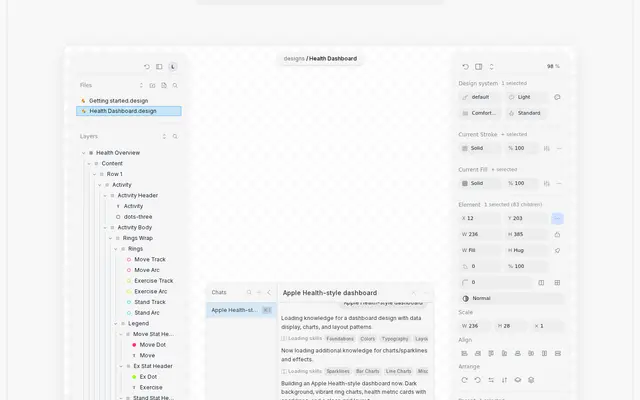Toggle the aspect ratio lock beside H 385
The width and height of the screenshot is (640, 400).
pyautogui.click(x=557, y=234)
